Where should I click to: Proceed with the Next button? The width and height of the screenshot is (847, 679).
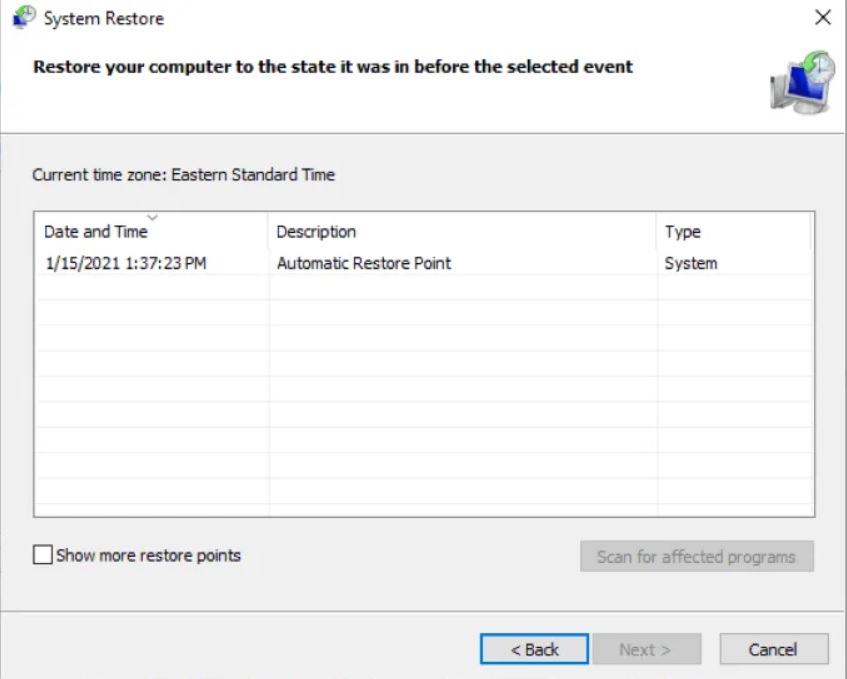(645, 650)
